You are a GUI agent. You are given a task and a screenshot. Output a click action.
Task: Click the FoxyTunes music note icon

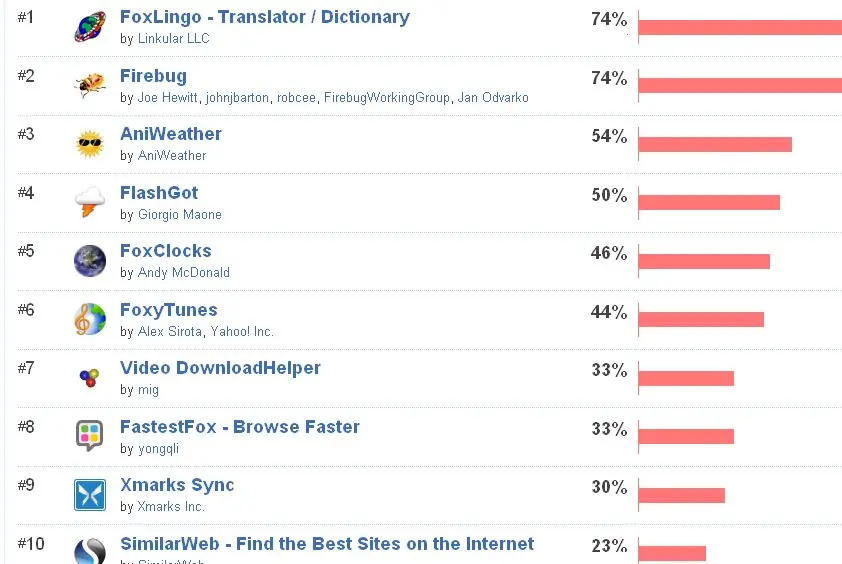[x=90, y=319]
